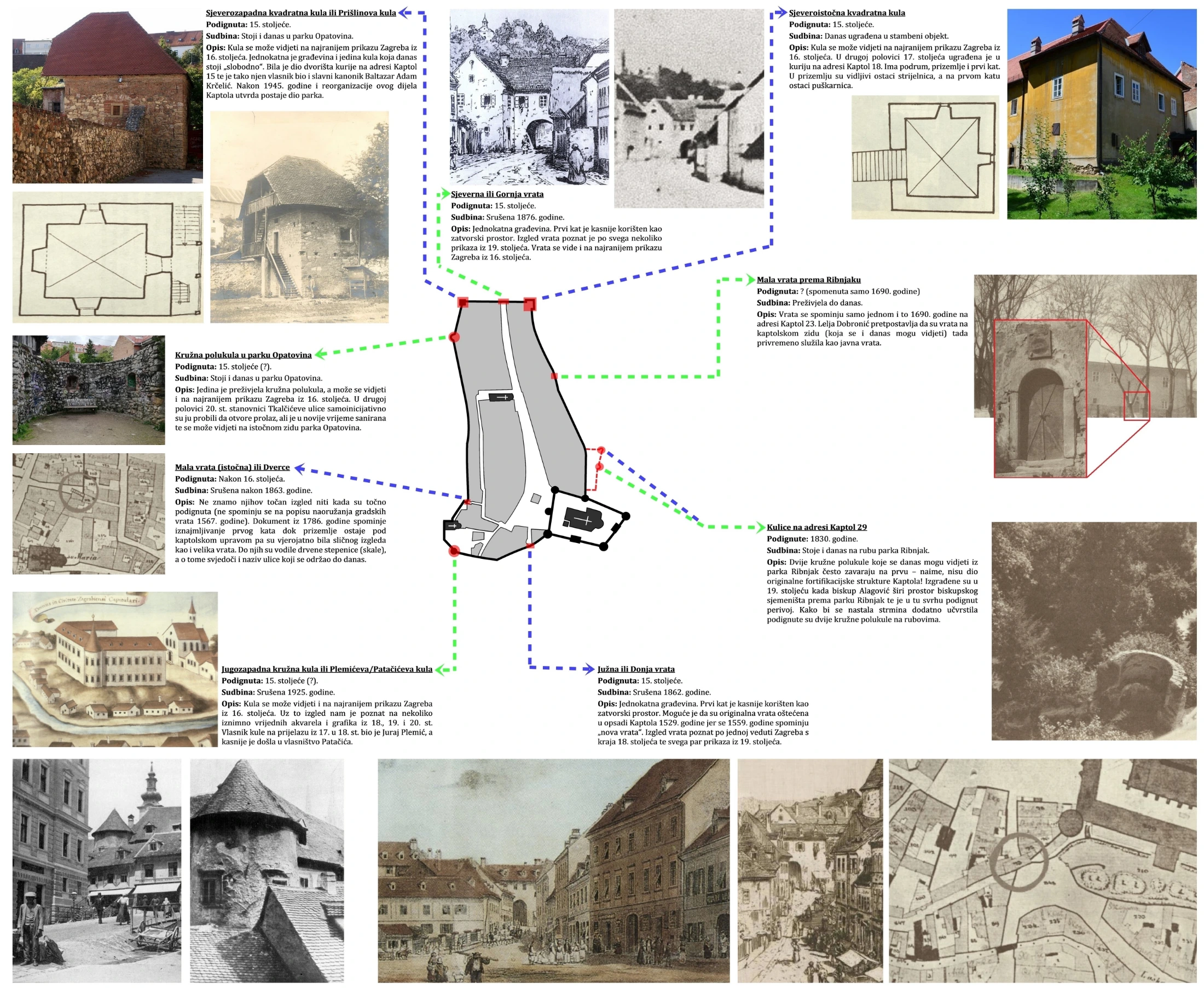Screen dimensions: 1204x988
Task: Click red square marker at map's northeast corner
Action: (x=530, y=304)
